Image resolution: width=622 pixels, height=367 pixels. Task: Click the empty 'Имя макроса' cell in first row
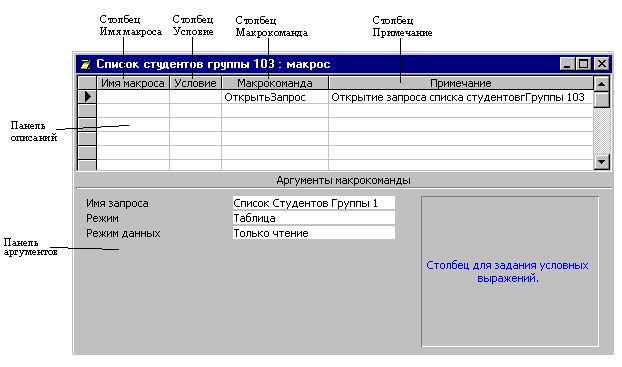(x=133, y=97)
